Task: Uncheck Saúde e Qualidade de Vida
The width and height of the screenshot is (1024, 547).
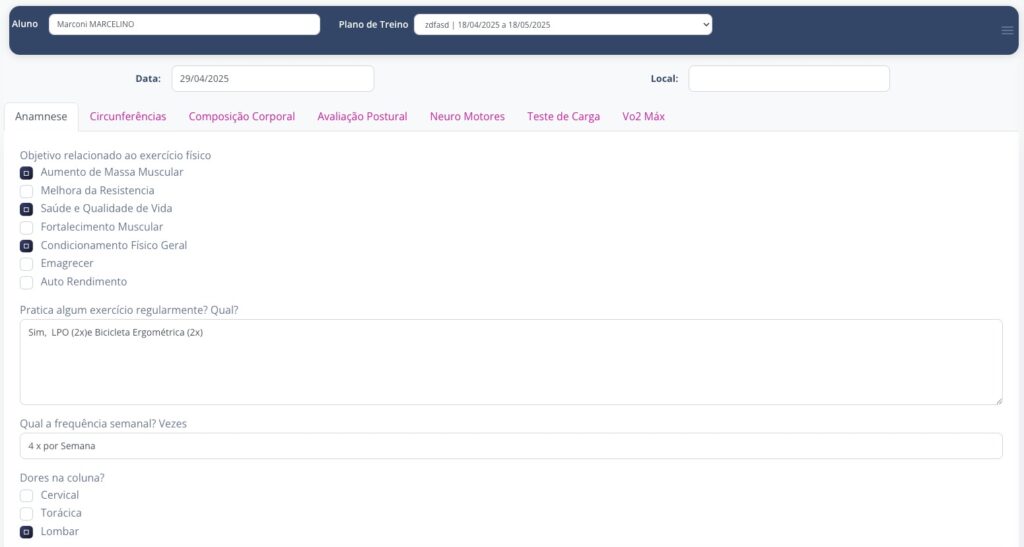Action: (x=27, y=209)
